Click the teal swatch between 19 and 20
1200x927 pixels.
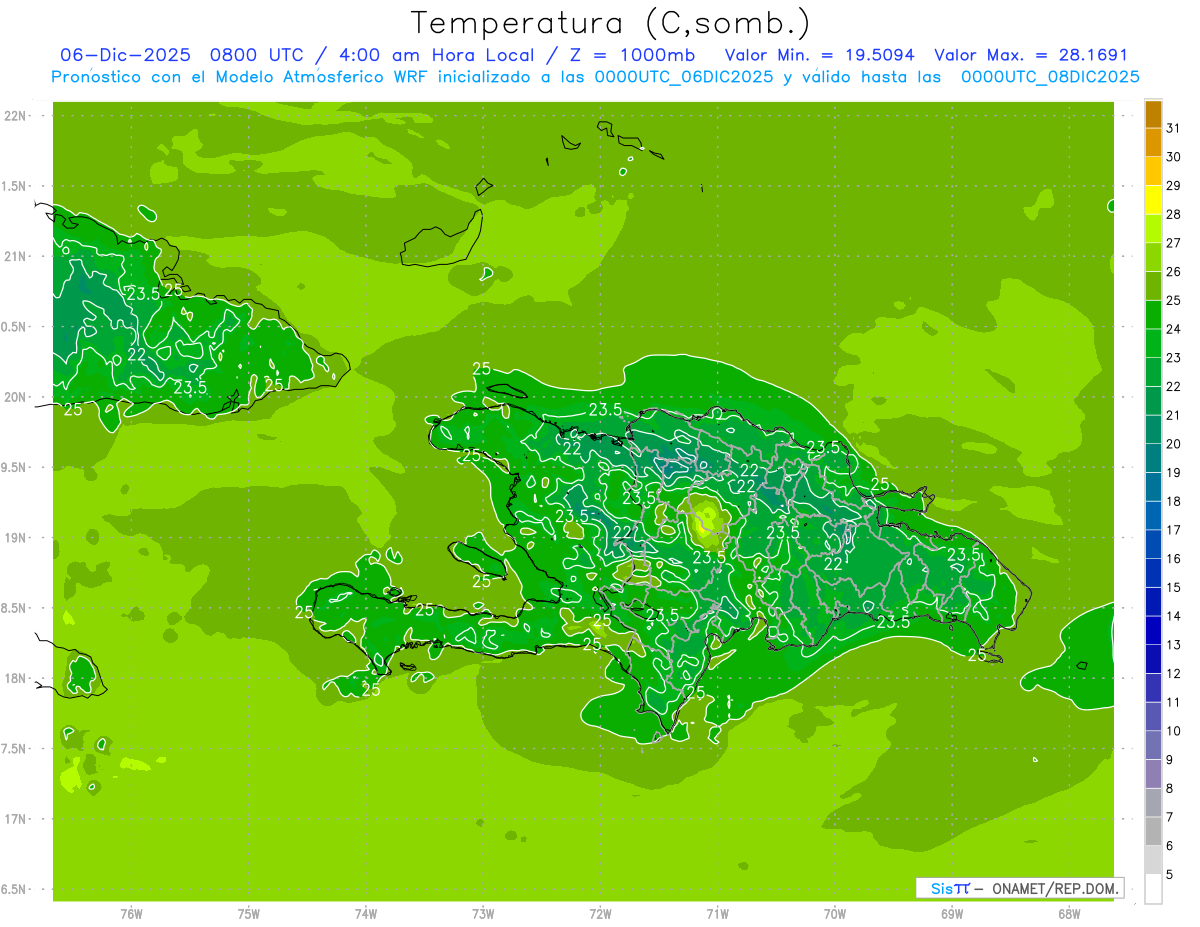coord(1153,458)
